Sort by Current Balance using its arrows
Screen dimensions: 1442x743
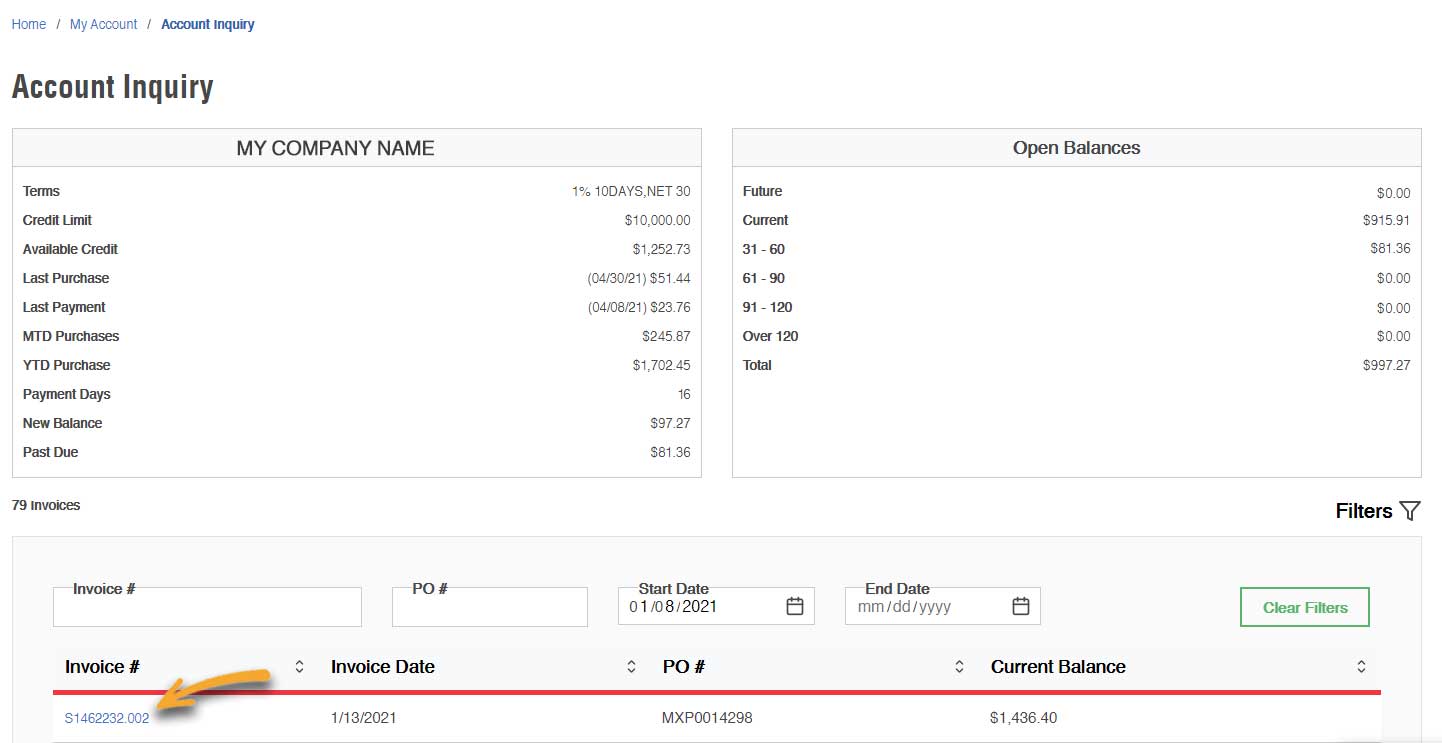click(1361, 667)
